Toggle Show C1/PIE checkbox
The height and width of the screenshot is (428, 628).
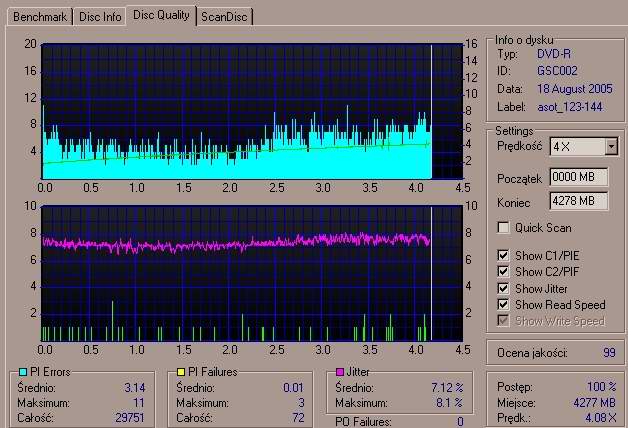503,255
